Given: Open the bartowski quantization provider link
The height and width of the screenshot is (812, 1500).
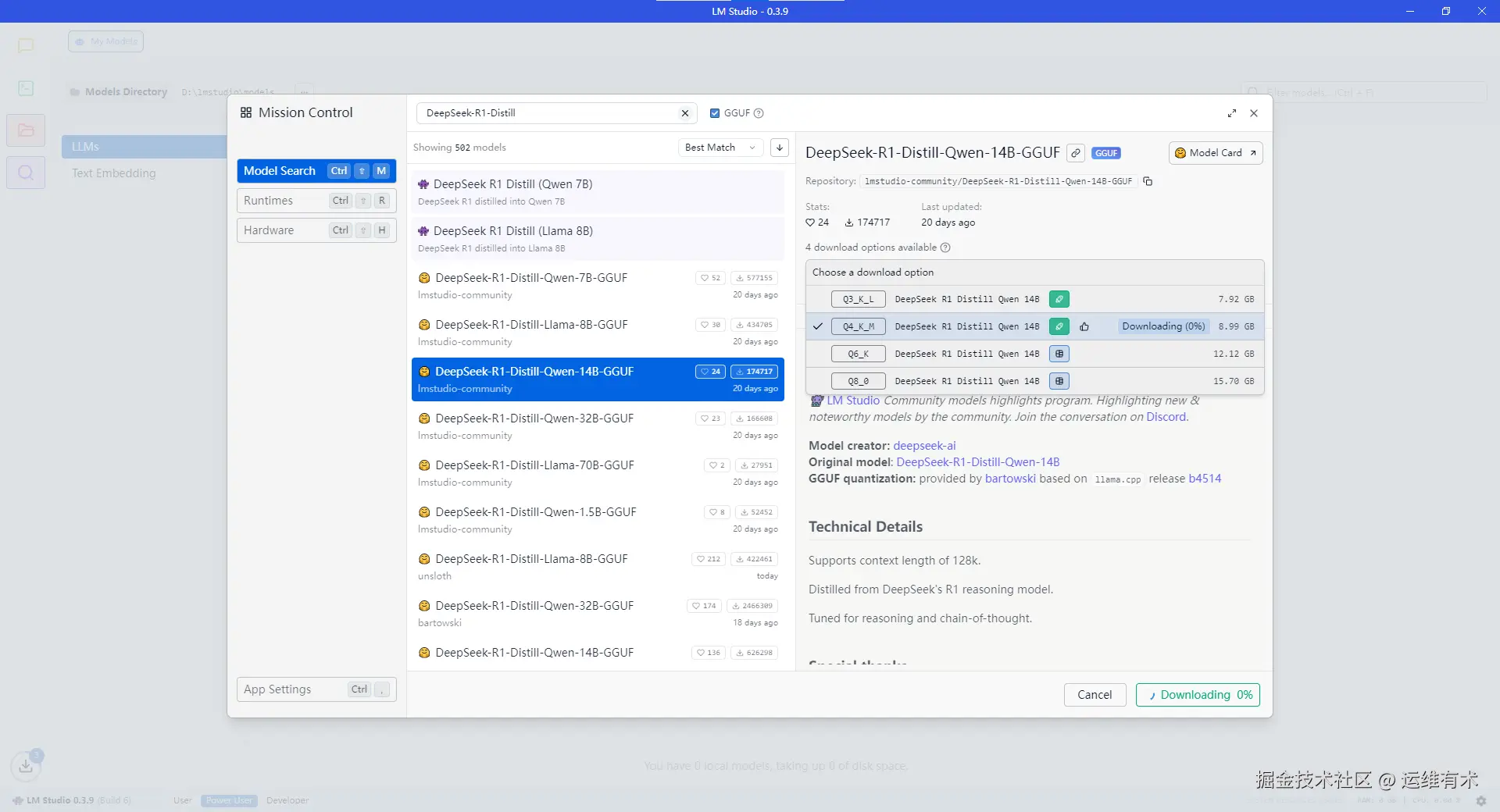Looking at the screenshot, I should point(1010,479).
